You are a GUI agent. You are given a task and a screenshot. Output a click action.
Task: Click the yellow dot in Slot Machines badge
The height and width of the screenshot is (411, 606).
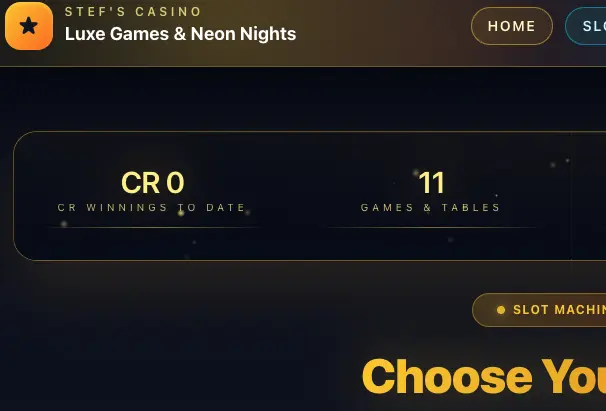501,310
